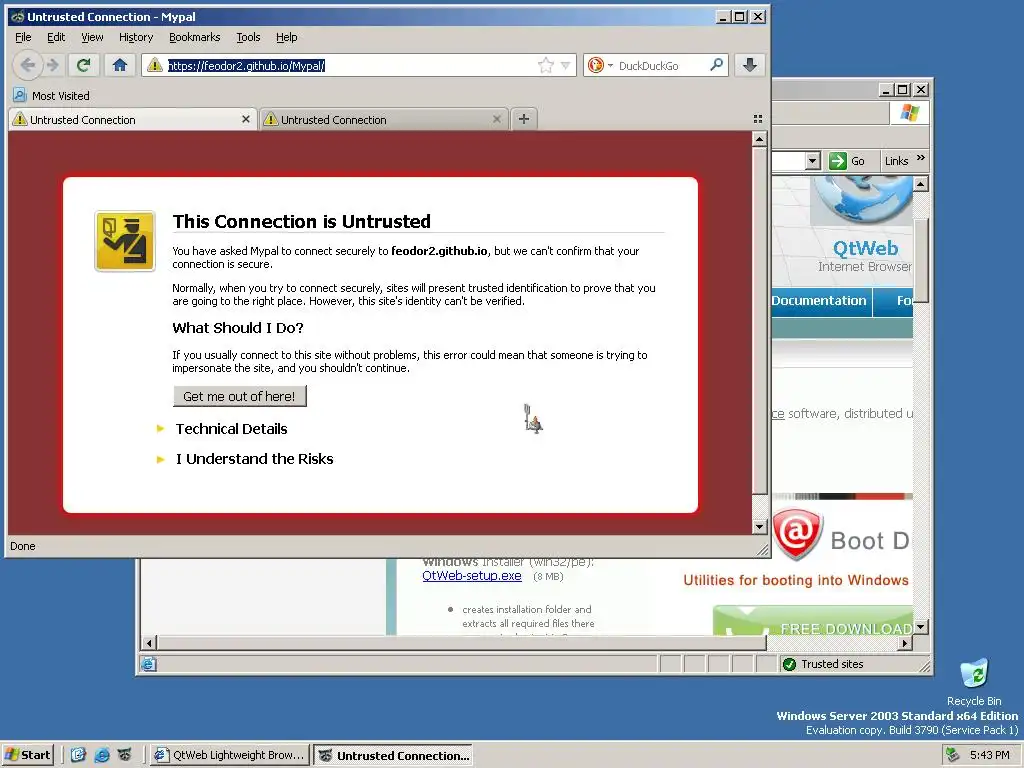Open the Bookmarks menu in Mypal
Image resolution: width=1024 pixels, height=768 pixels.
click(195, 37)
